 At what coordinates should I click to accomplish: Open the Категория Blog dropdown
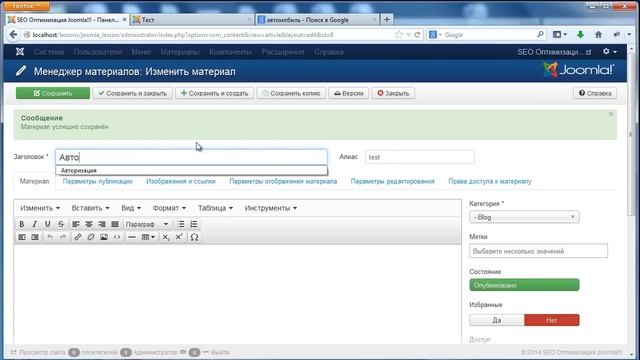[x=524, y=217]
